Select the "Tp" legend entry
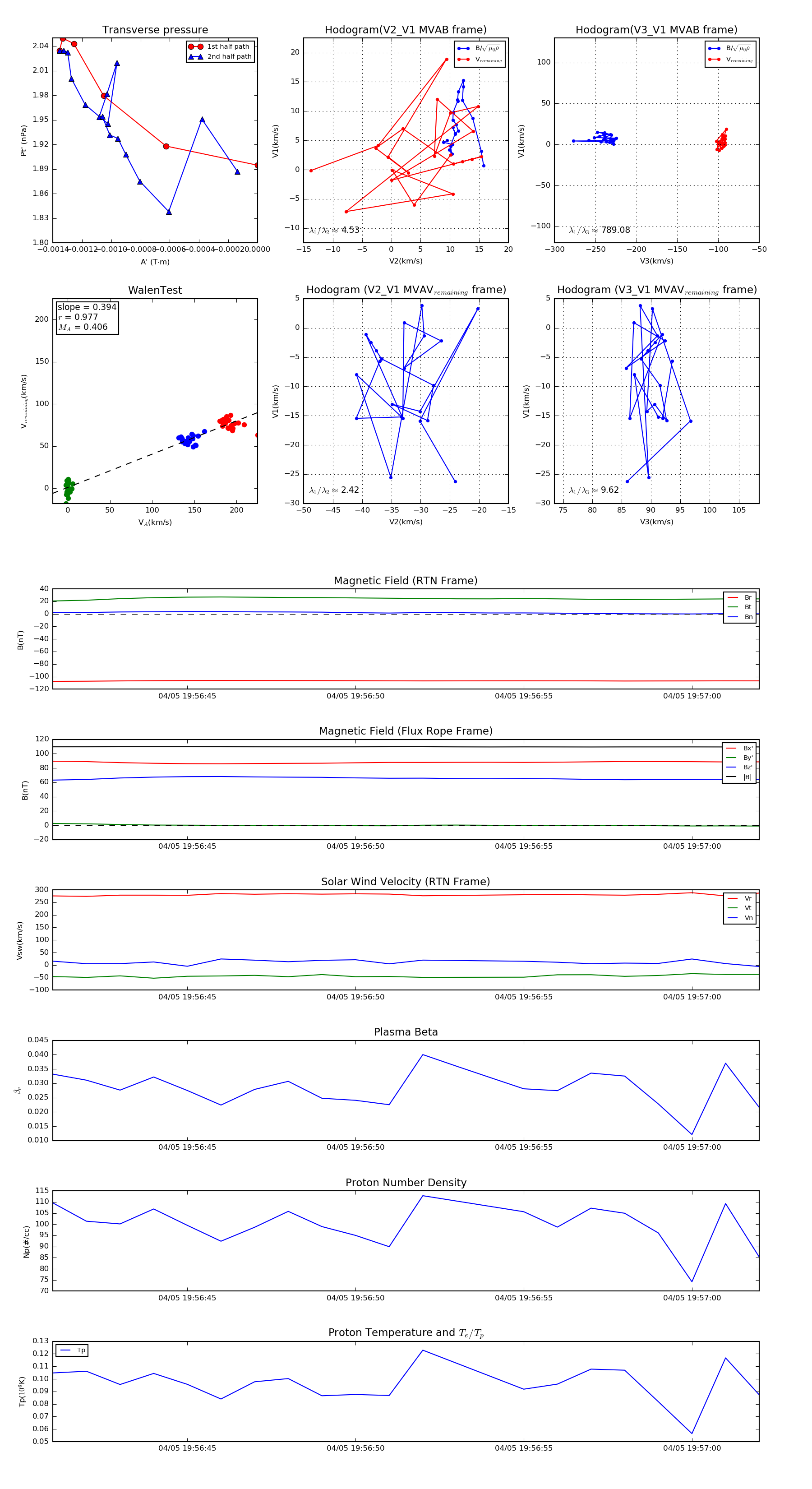The height and width of the screenshot is (1489, 812). [72, 1350]
